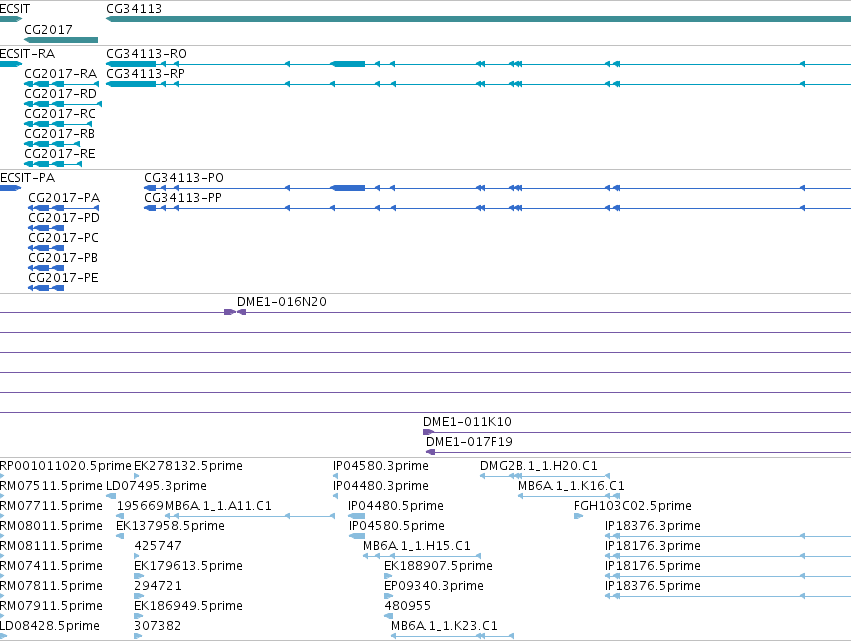Select EST IP04580.3prime
Viewport: 851px width, 641px height.
point(380,466)
